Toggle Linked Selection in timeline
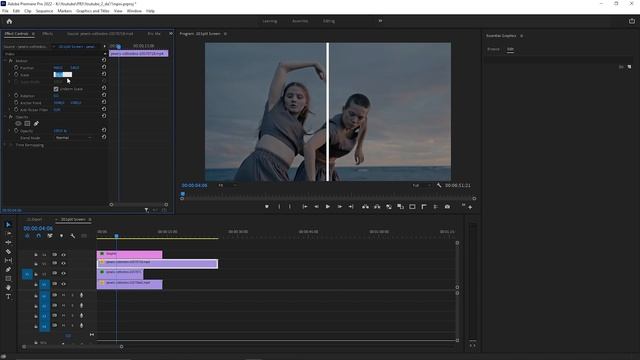The image size is (640, 360). click(x=50, y=236)
